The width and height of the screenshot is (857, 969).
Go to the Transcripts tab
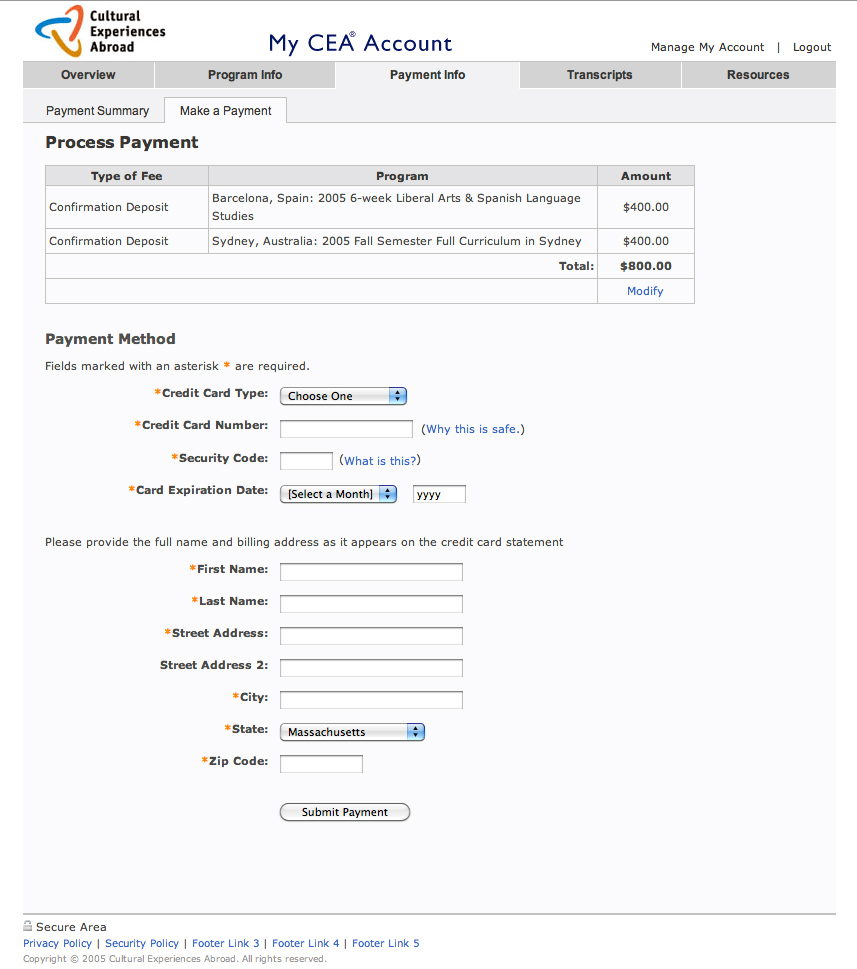(x=599, y=75)
